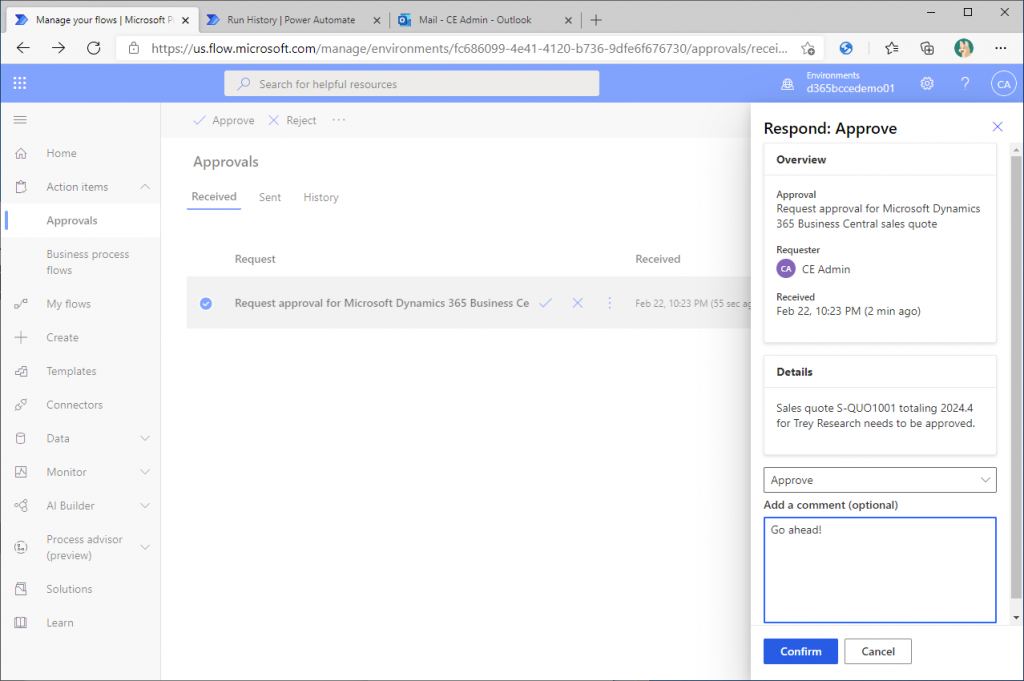Click the Environments picker icon
The height and width of the screenshot is (681, 1024).
788,84
